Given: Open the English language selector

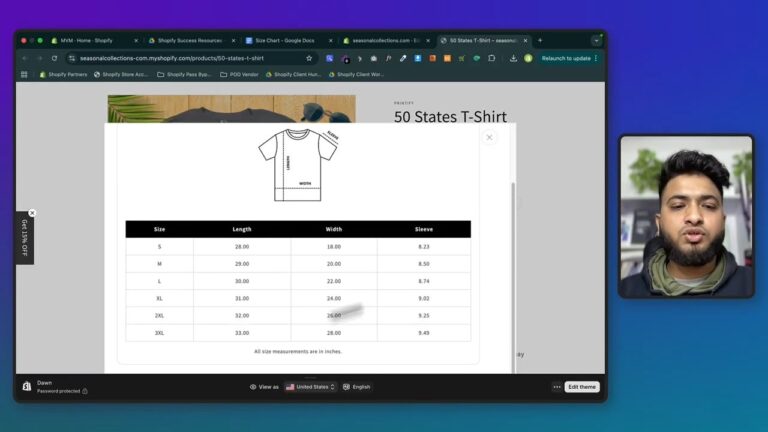Looking at the screenshot, I should coord(357,387).
